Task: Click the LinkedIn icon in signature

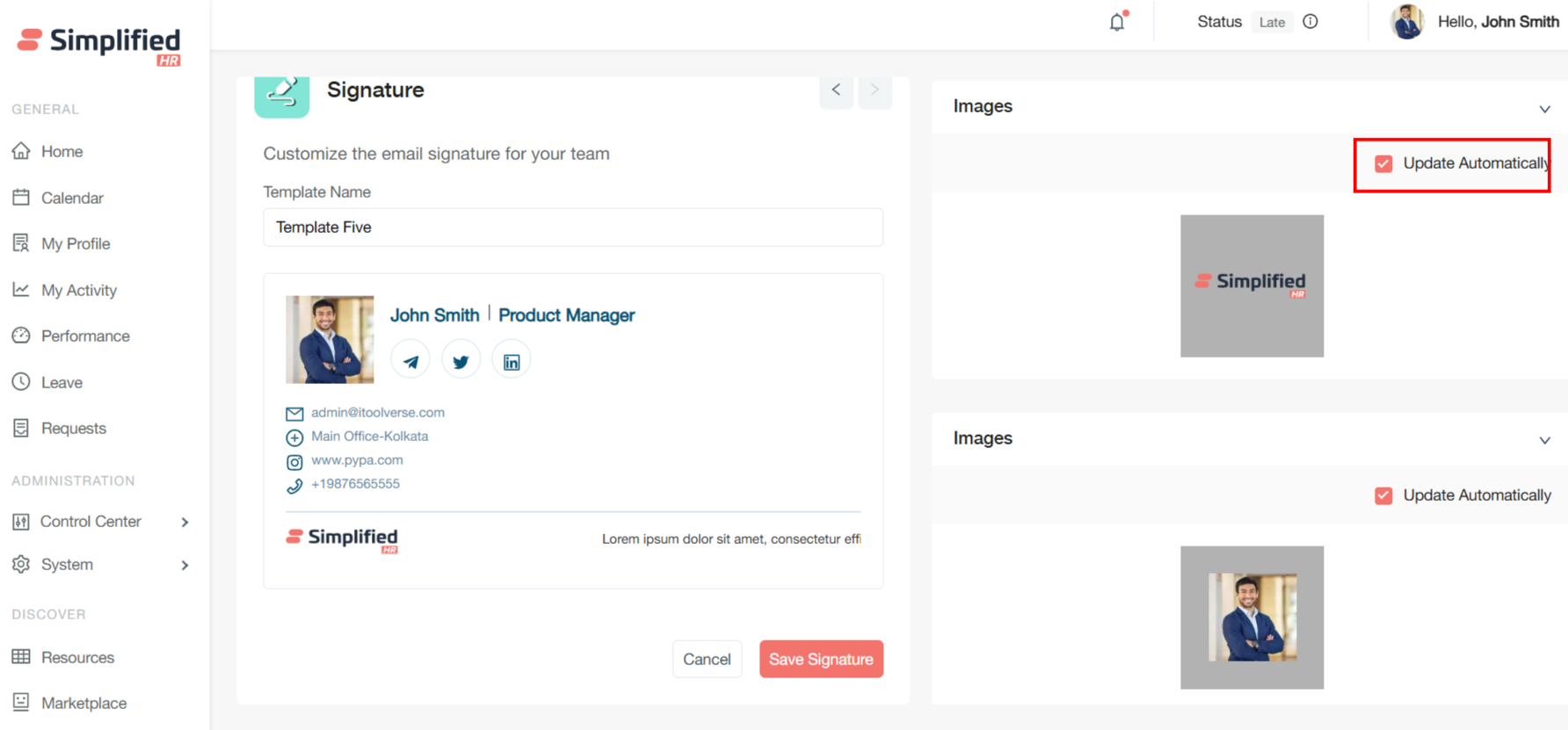Action: (x=512, y=361)
